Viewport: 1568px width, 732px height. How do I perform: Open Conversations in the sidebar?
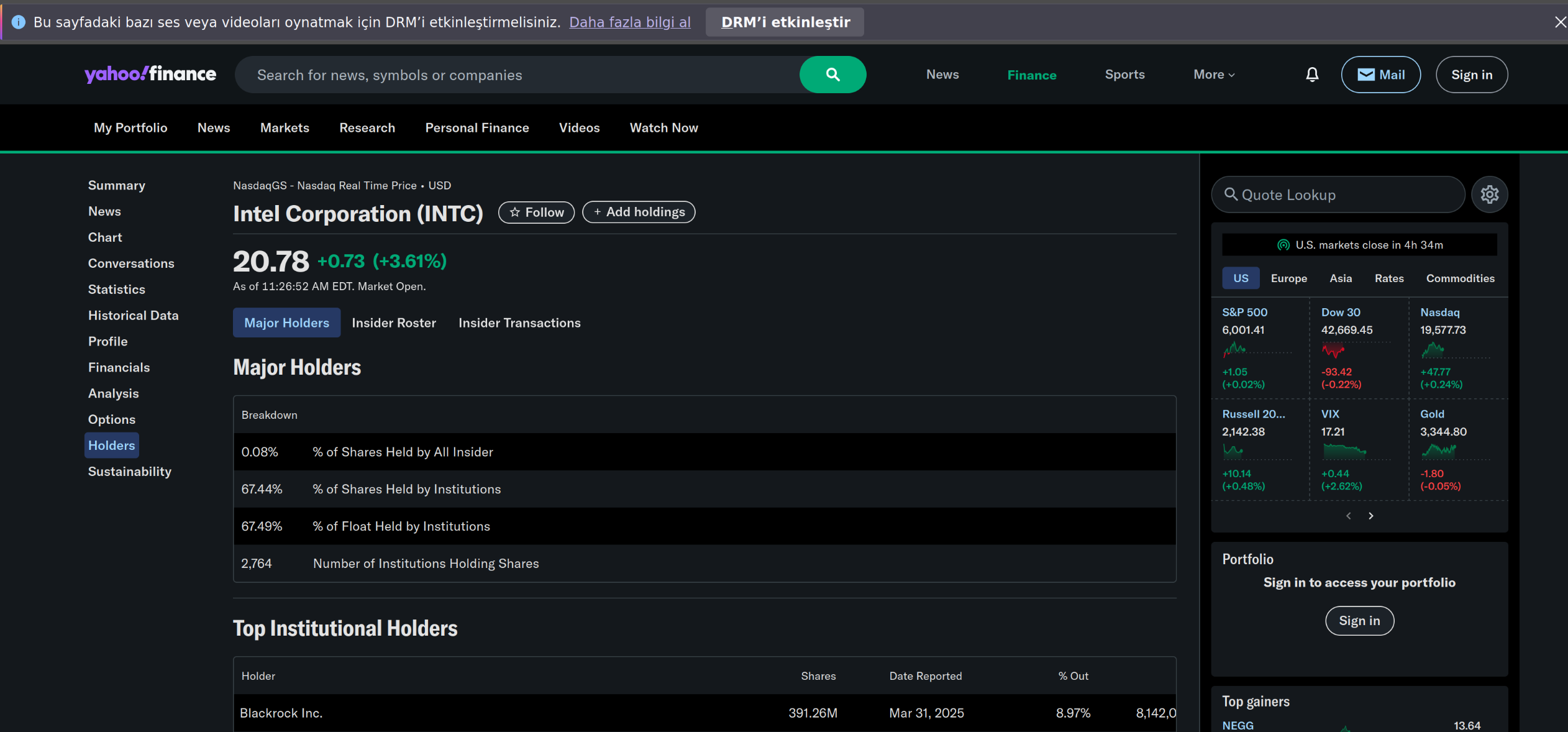131,263
